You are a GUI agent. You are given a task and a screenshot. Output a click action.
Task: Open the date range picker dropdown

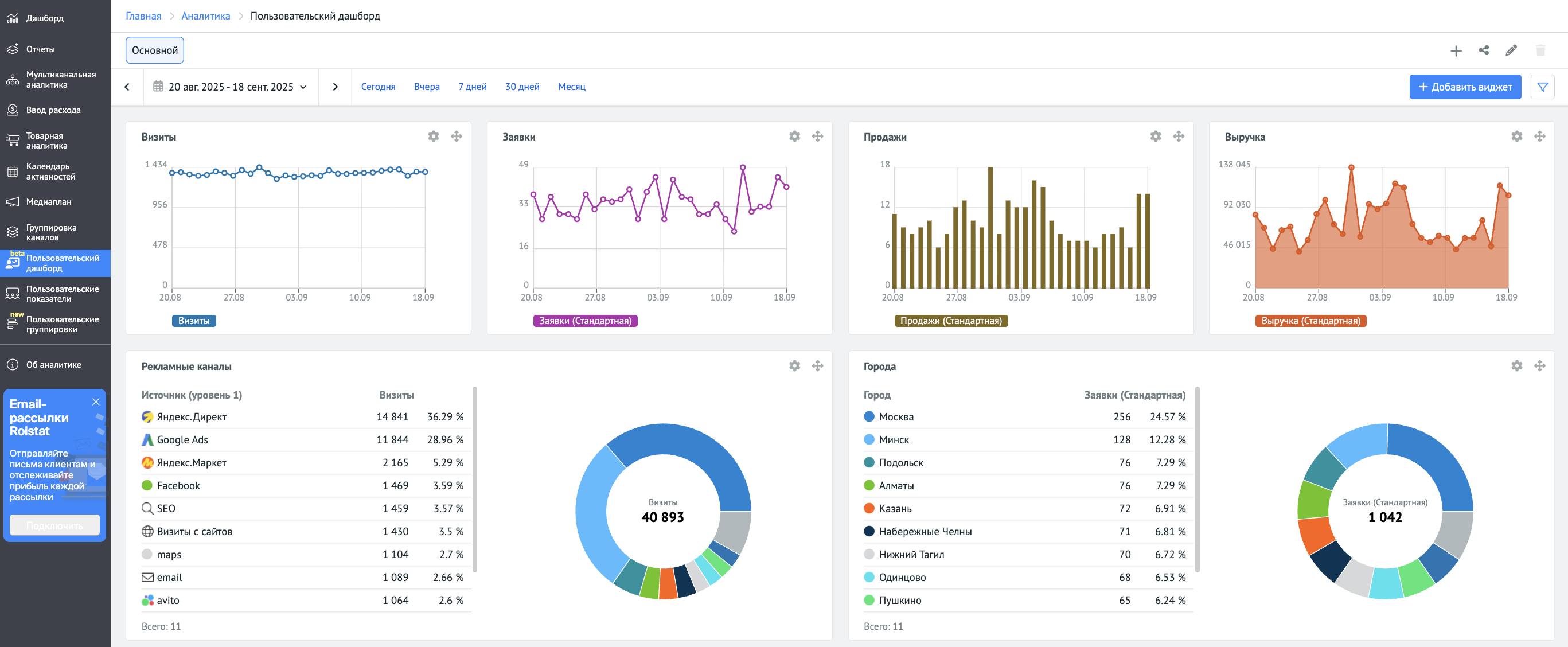pyautogui.click(x=231, y=87)
